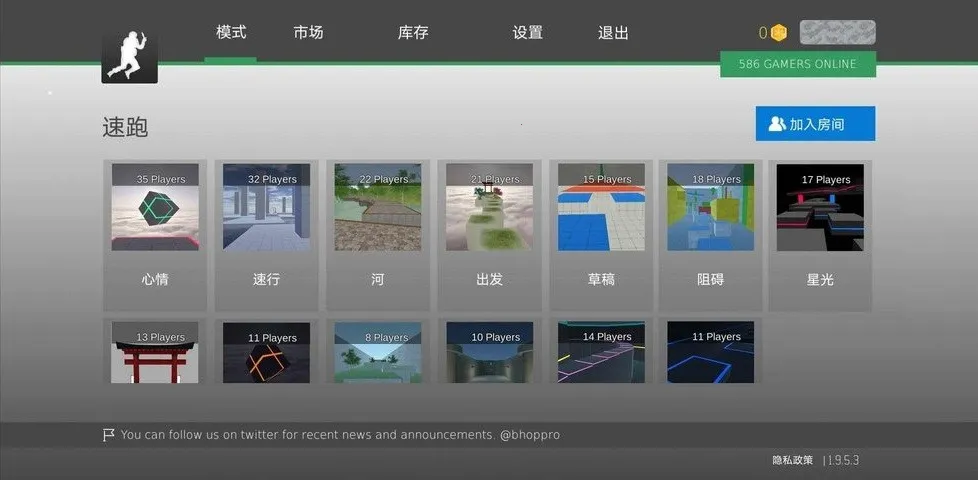Click the 出发 map name label
The image size is (978, 480).
coord(489,280)
